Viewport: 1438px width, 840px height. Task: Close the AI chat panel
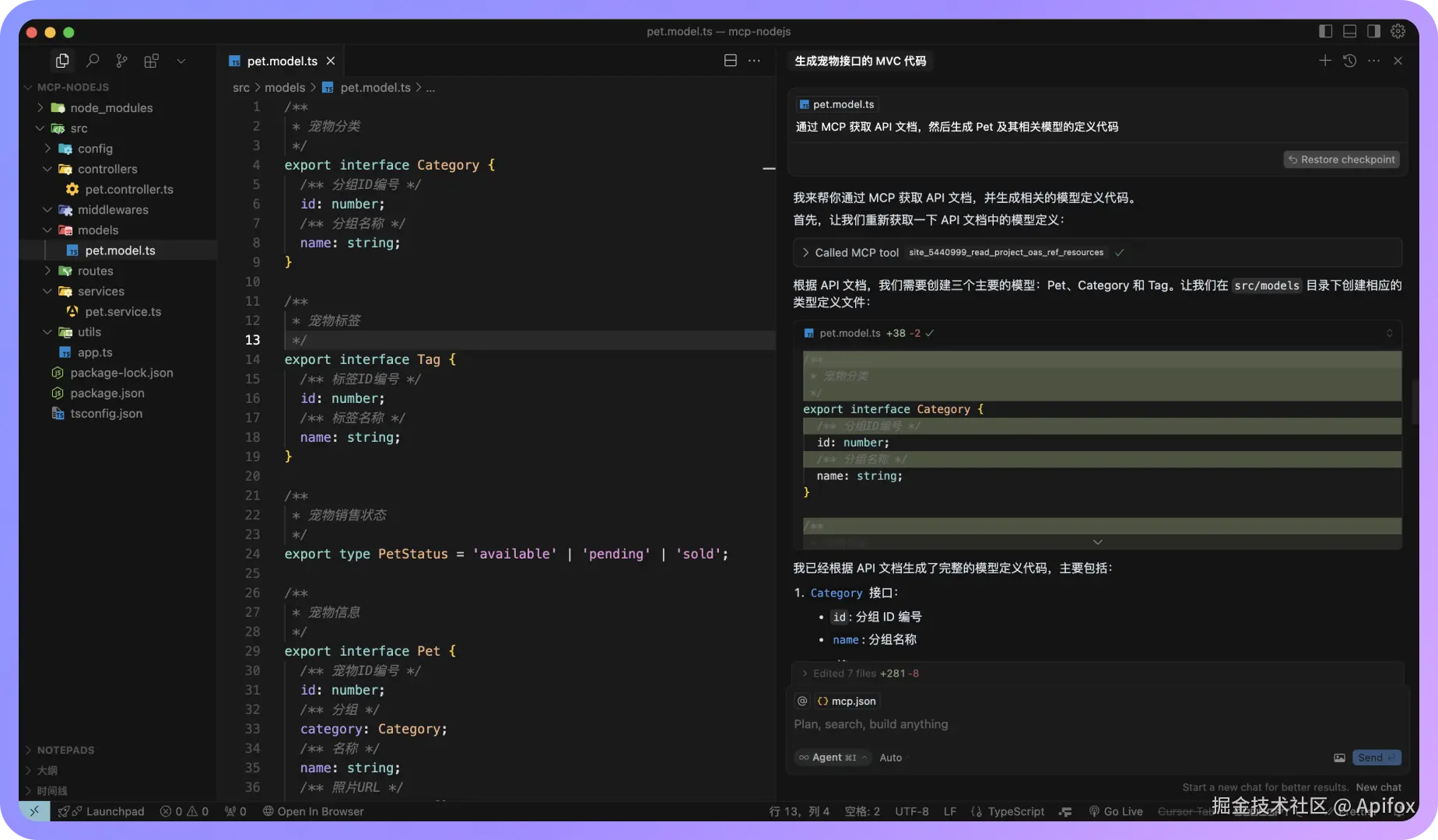tap(1398, 61)
